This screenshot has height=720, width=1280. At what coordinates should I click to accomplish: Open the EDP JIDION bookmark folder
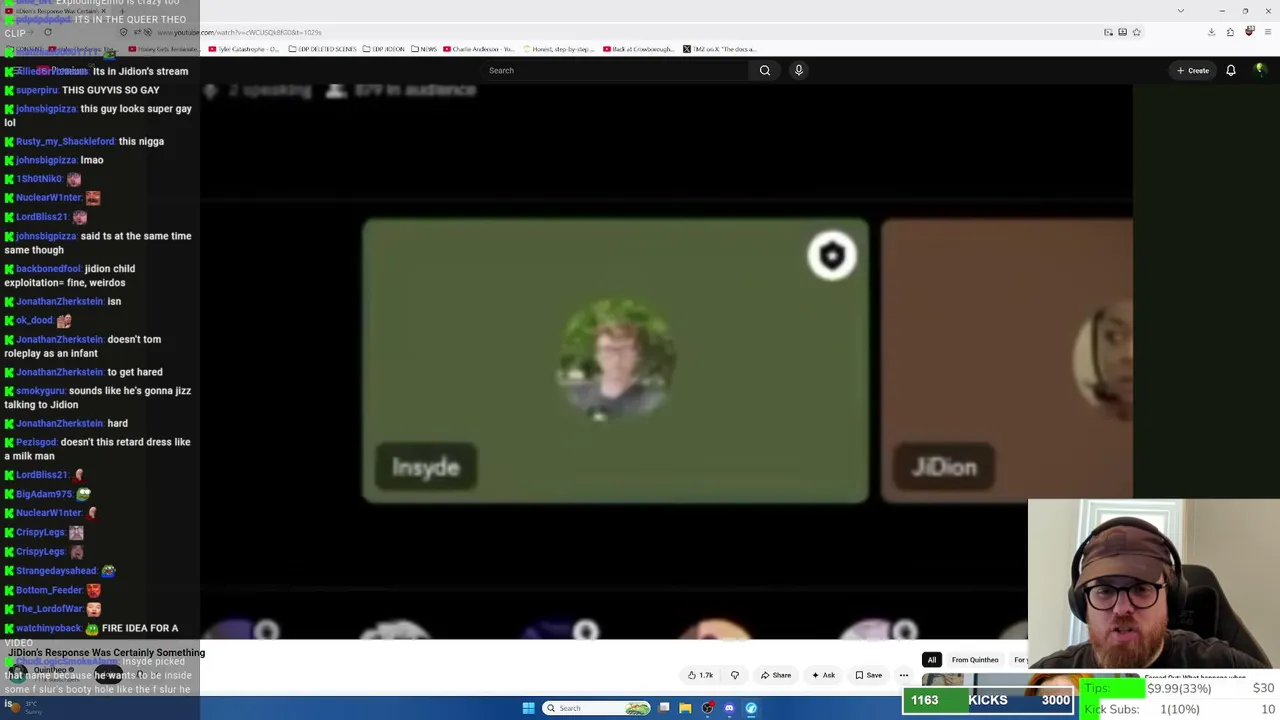click(384, 49)
